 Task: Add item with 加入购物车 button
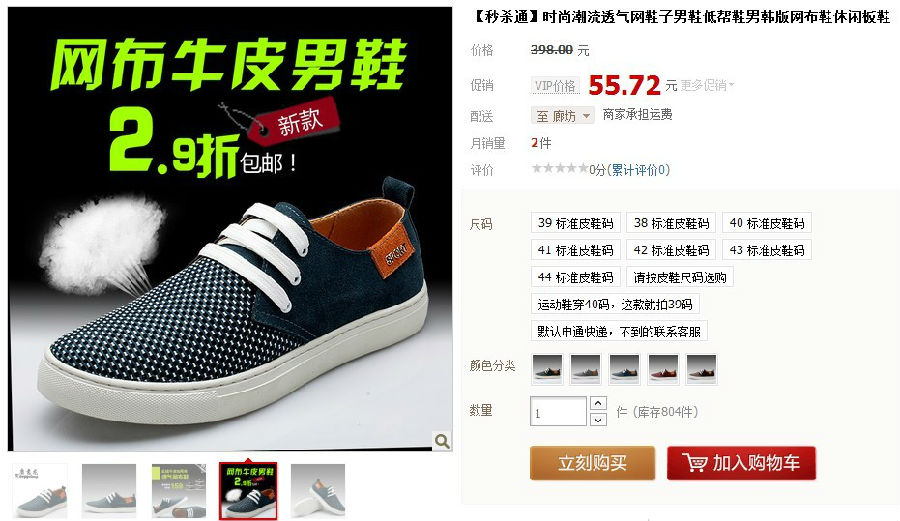741,462
